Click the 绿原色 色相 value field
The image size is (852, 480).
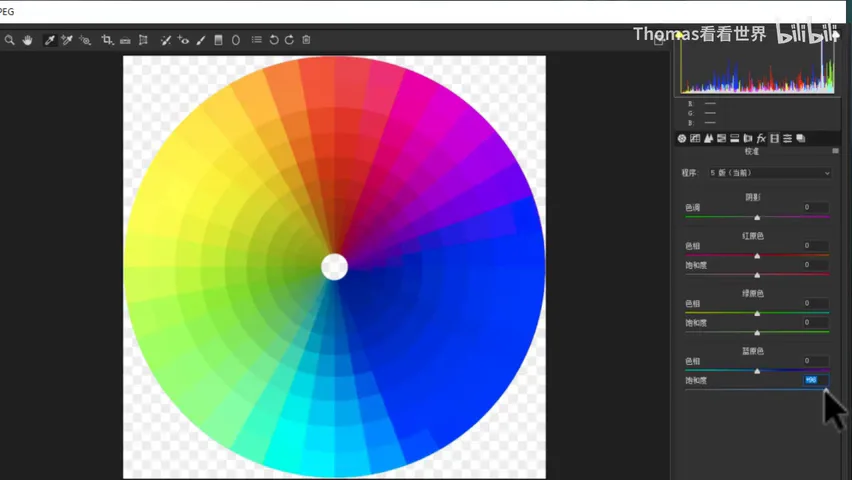(816, 303)
